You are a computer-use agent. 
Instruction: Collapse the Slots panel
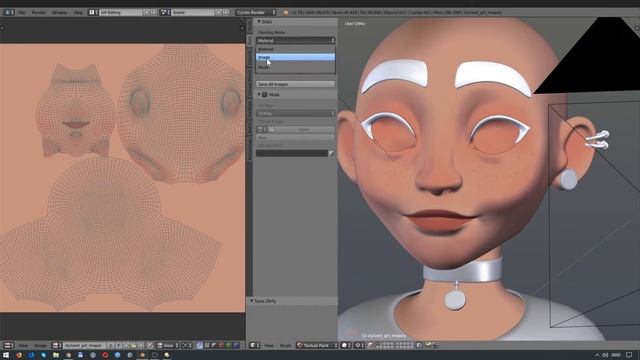point(259,22)
